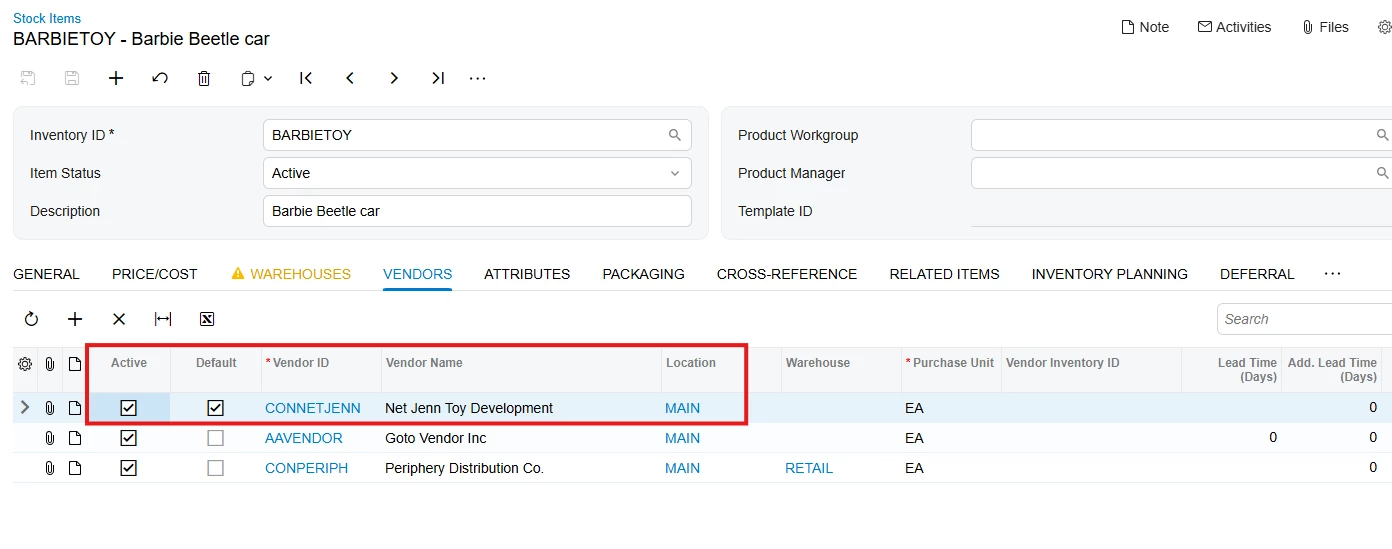Delete the stock item with the trash icon

pos(204,78)
